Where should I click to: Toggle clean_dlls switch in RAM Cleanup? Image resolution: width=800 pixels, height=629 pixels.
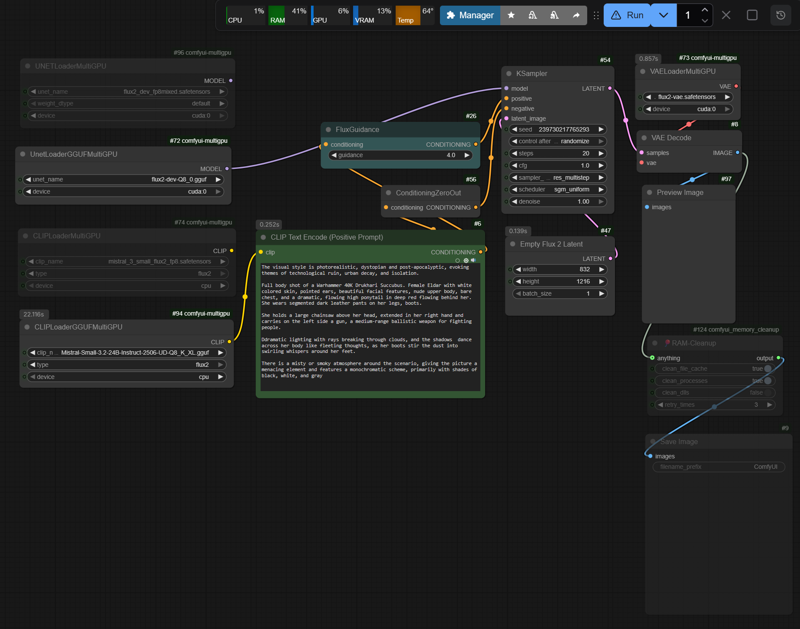767,393
